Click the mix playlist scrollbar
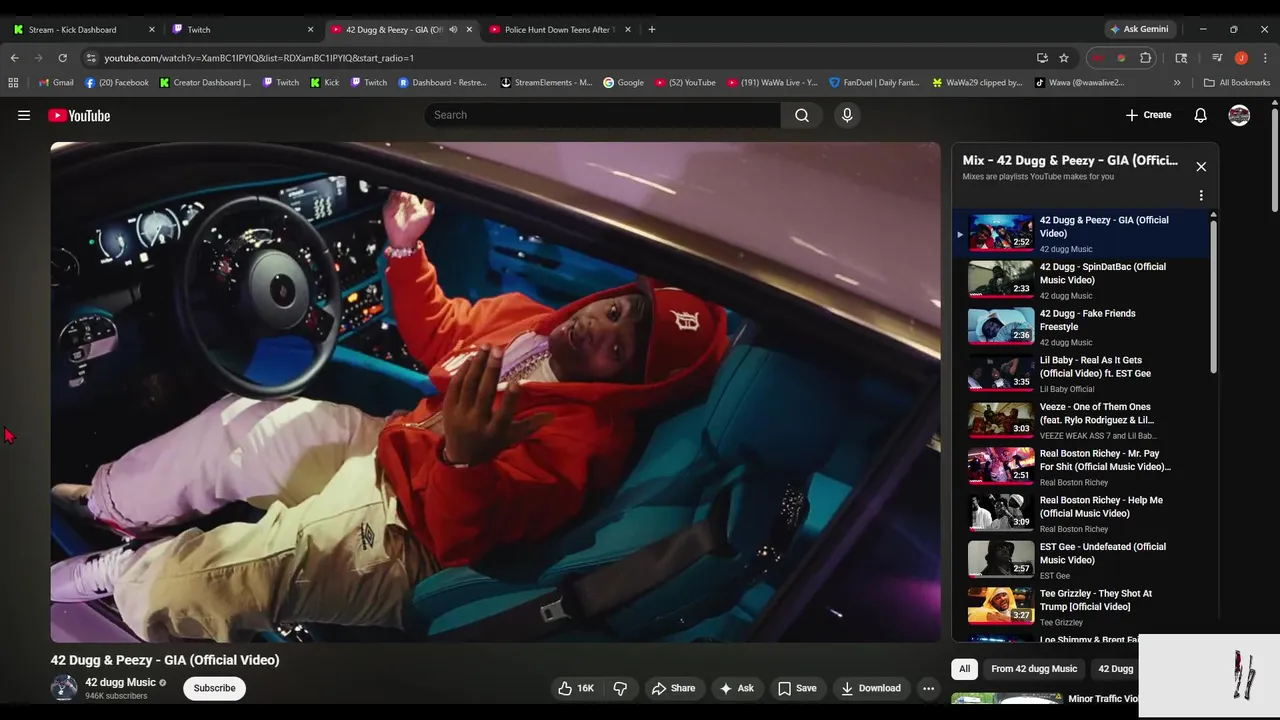Image resolution: width=1280 pixels, height=720 pixels. (x=1214, y=295)
